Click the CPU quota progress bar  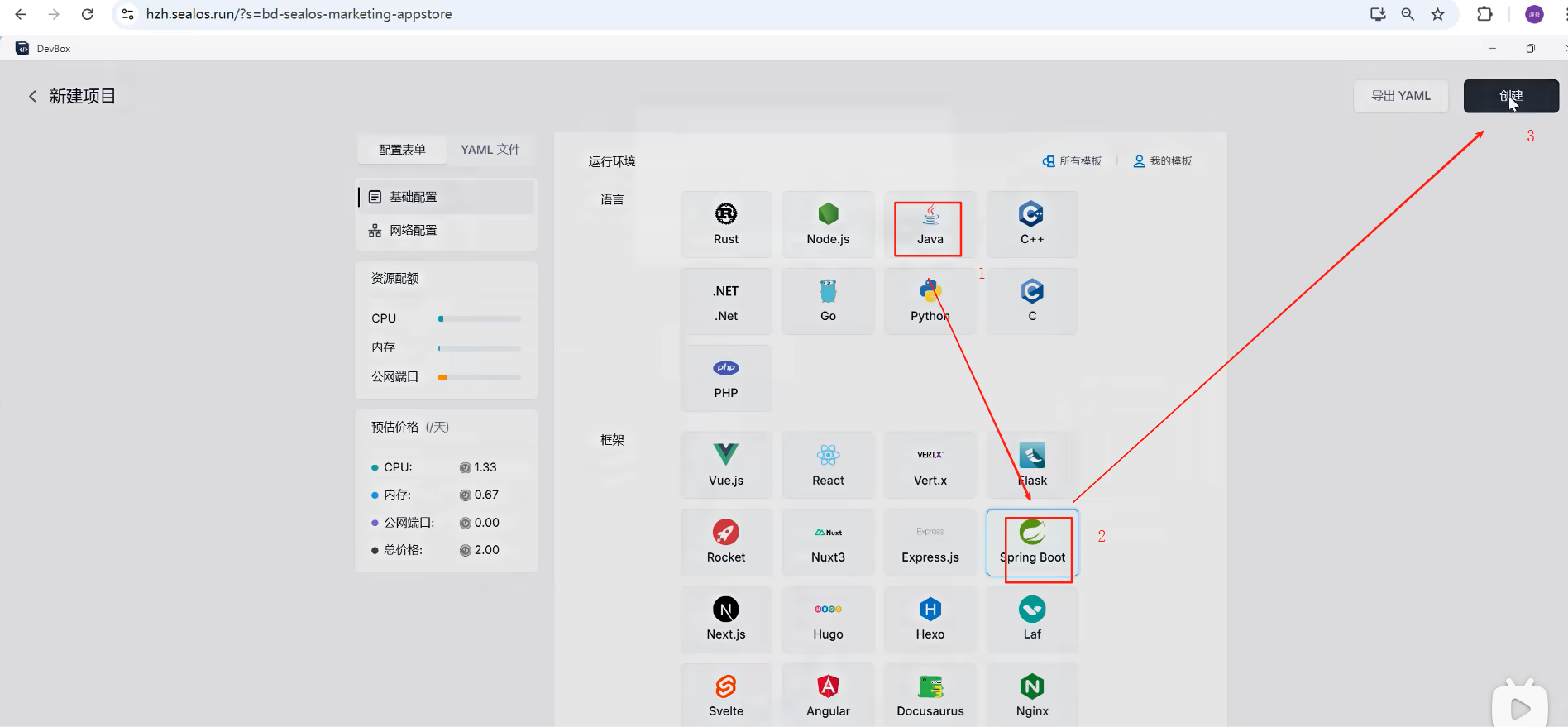pos(480,318)
